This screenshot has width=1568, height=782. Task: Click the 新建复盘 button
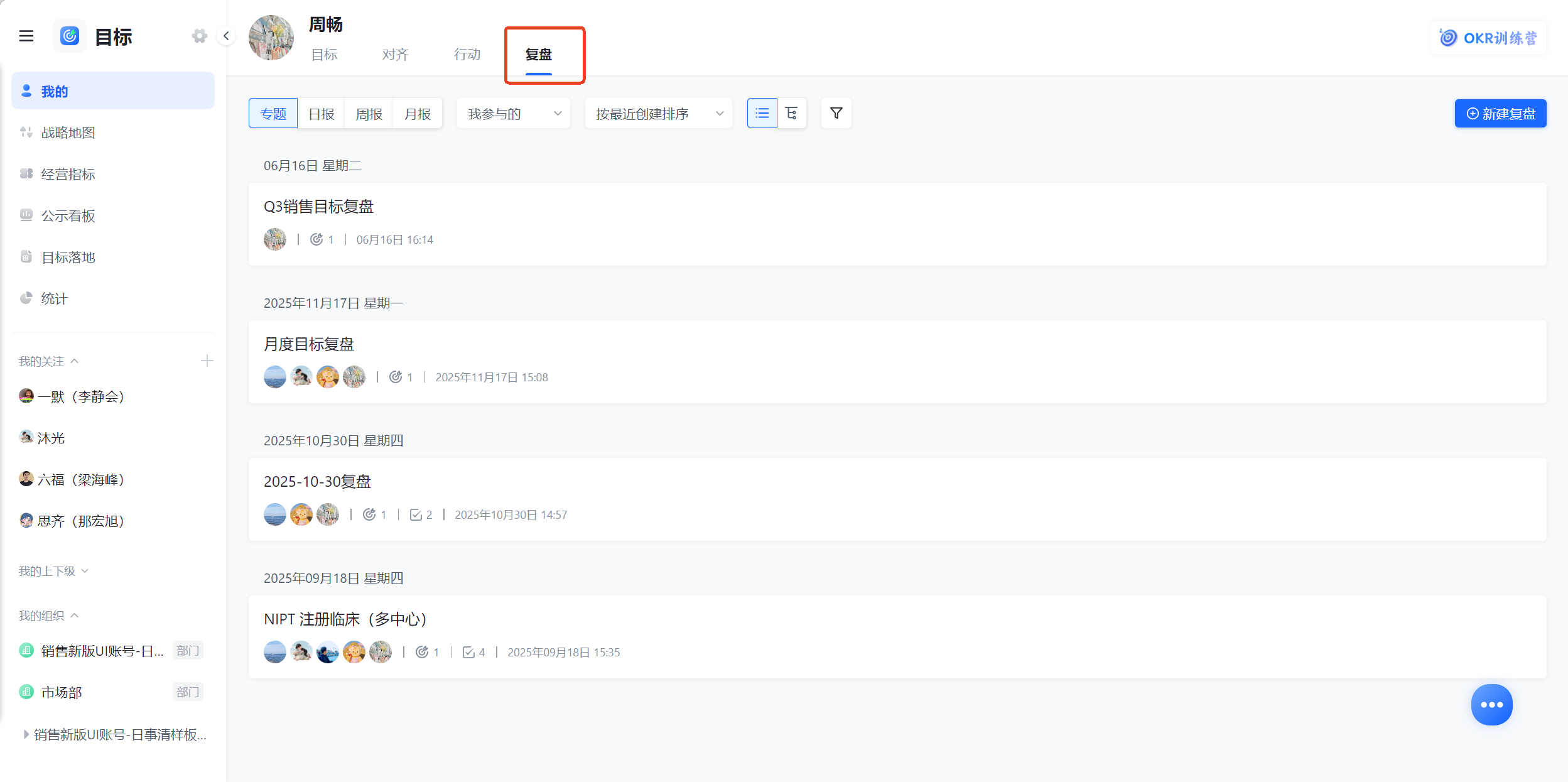coord(1500,114)
